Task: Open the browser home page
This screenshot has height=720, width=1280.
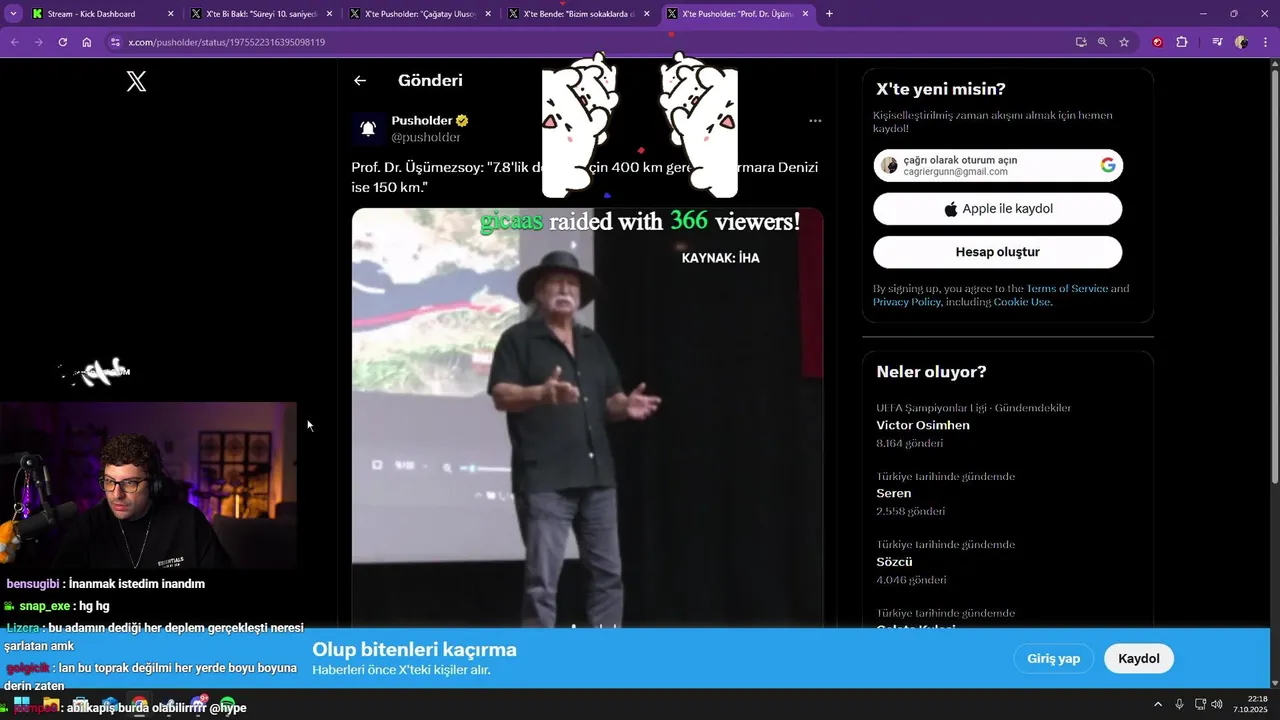Action: coord(87,42)
